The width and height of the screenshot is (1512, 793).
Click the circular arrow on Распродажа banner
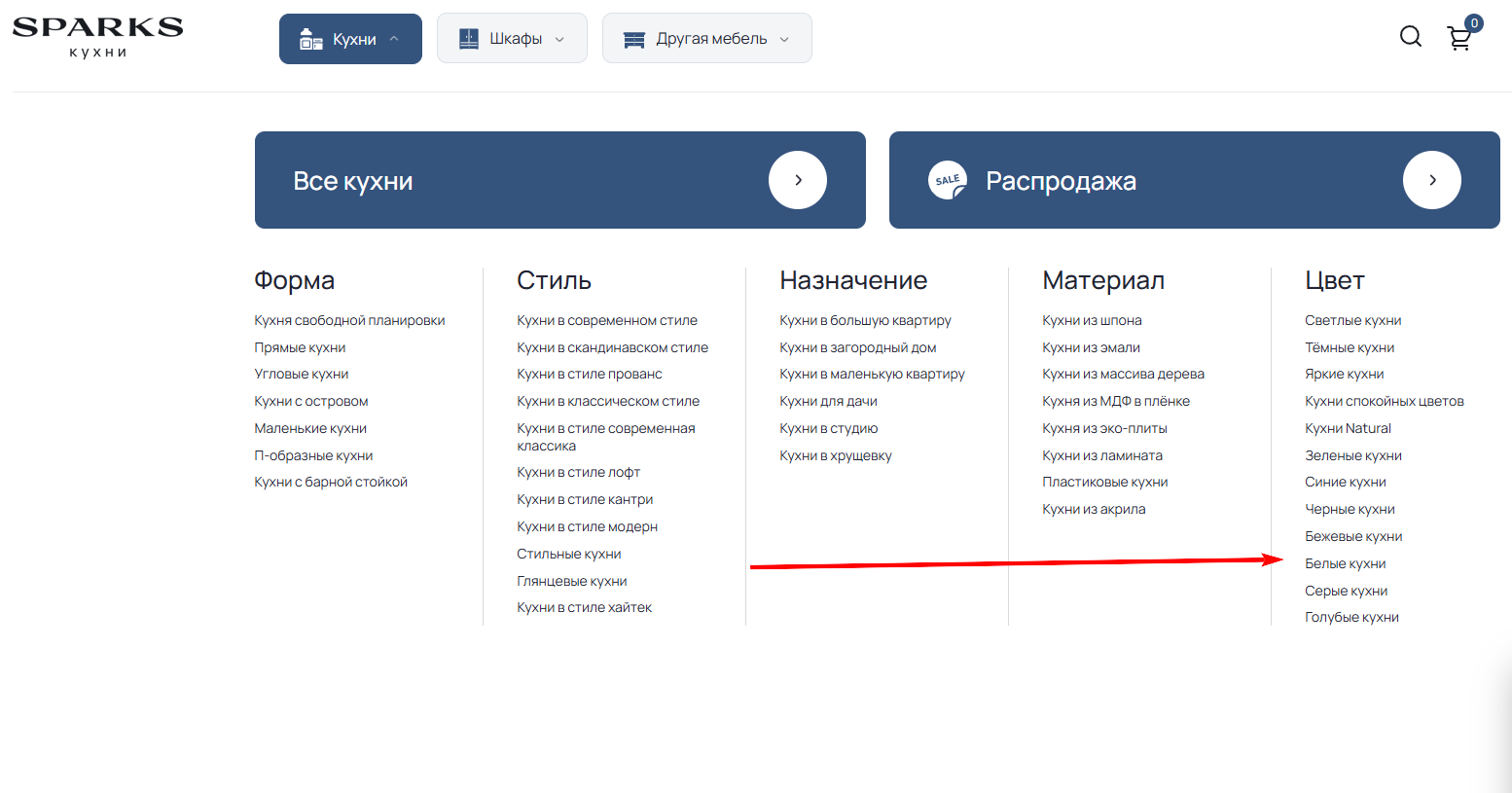click(1431, 179)
